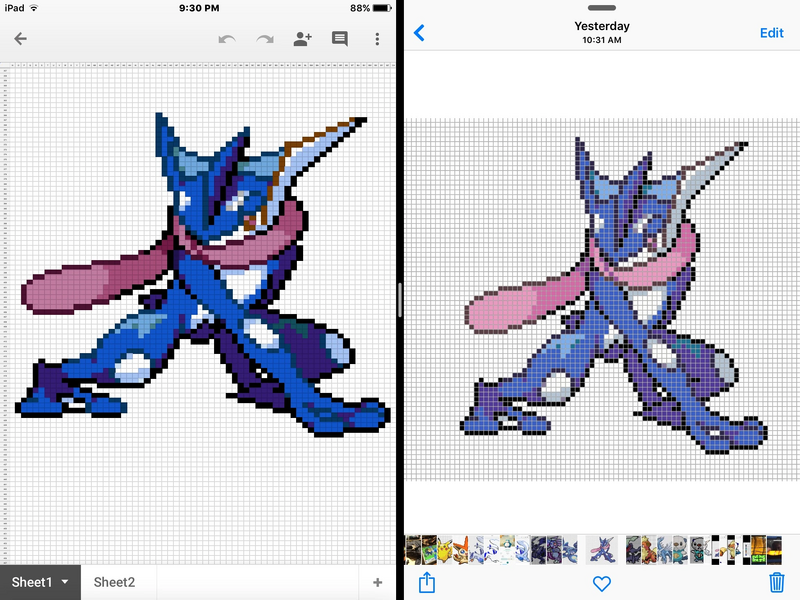Expand the Sheet1 tab dropdown arrow
This screenshot has width=800, height=600.
point(66,582)
